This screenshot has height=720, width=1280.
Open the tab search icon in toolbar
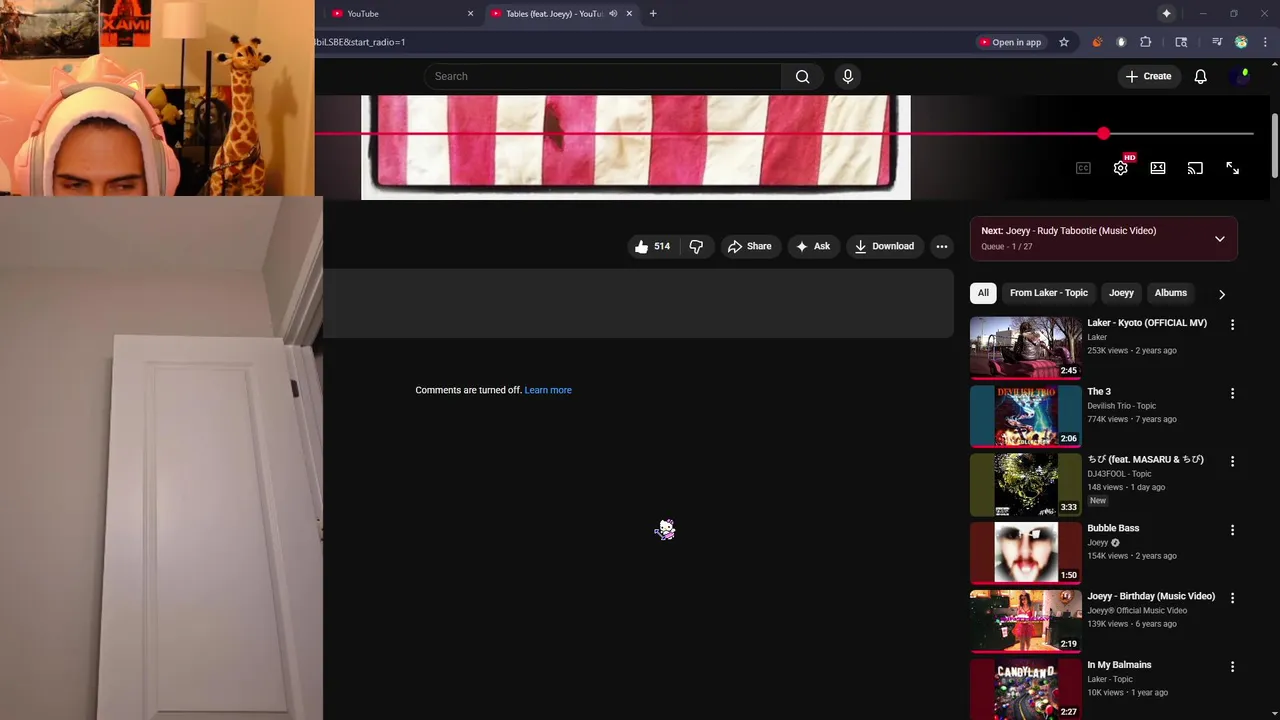(x=1181, y=42)
